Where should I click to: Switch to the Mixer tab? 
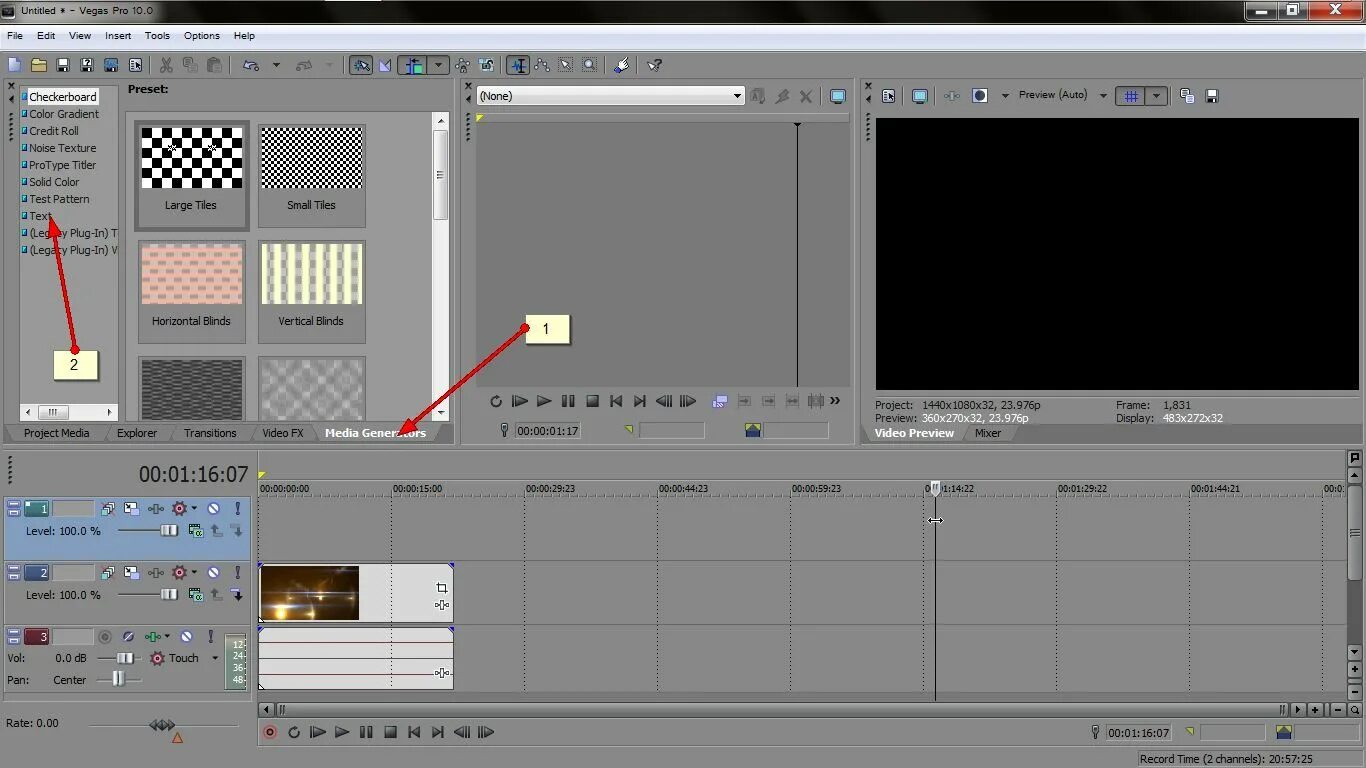(988, 433)
